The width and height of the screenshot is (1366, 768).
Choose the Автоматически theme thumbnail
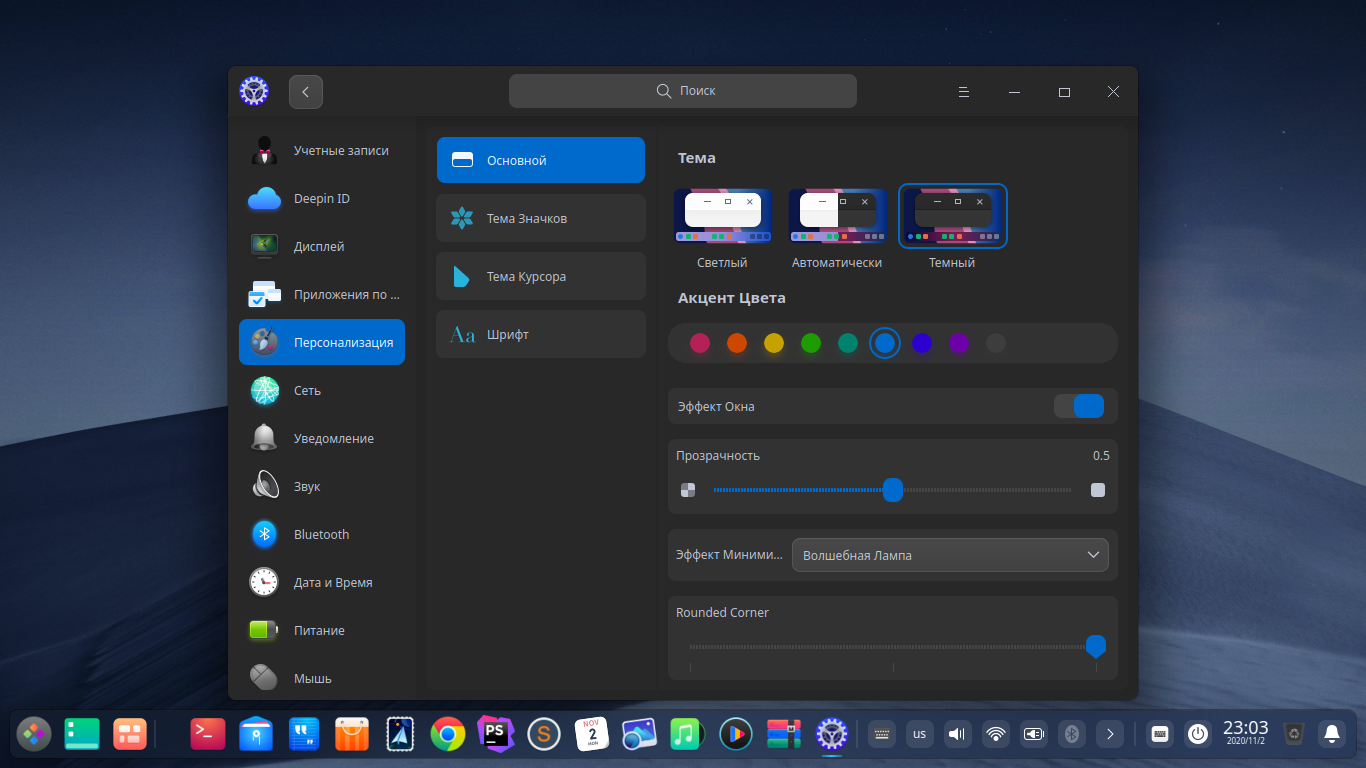pos(837,216)
